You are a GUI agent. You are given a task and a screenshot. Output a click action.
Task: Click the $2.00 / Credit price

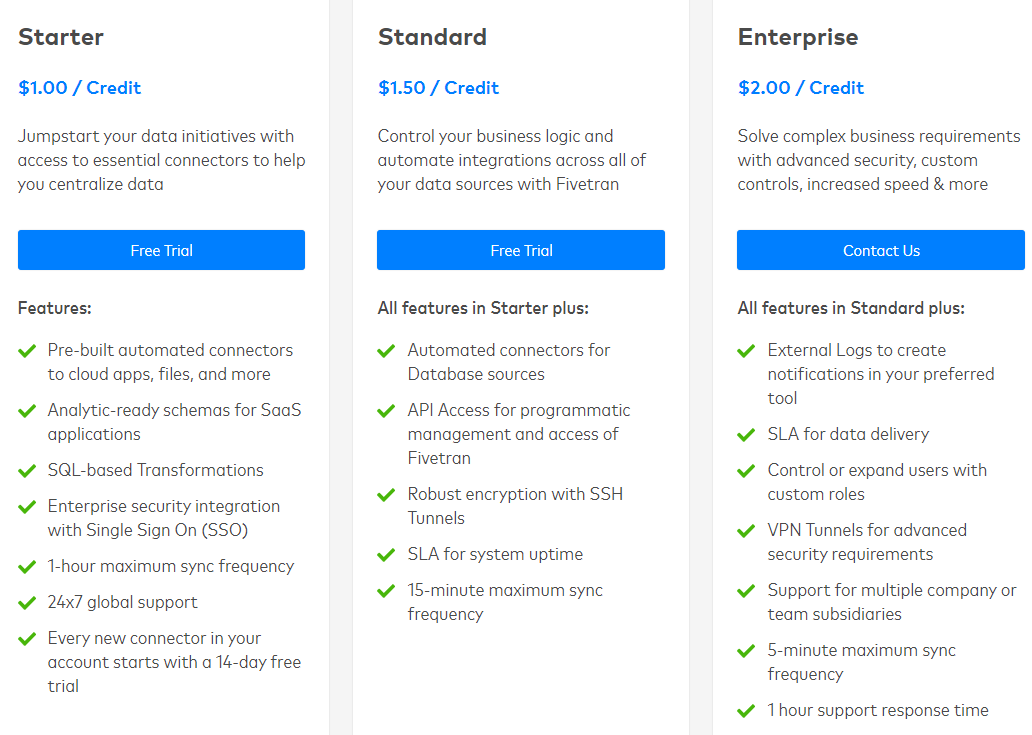[800, 88]
